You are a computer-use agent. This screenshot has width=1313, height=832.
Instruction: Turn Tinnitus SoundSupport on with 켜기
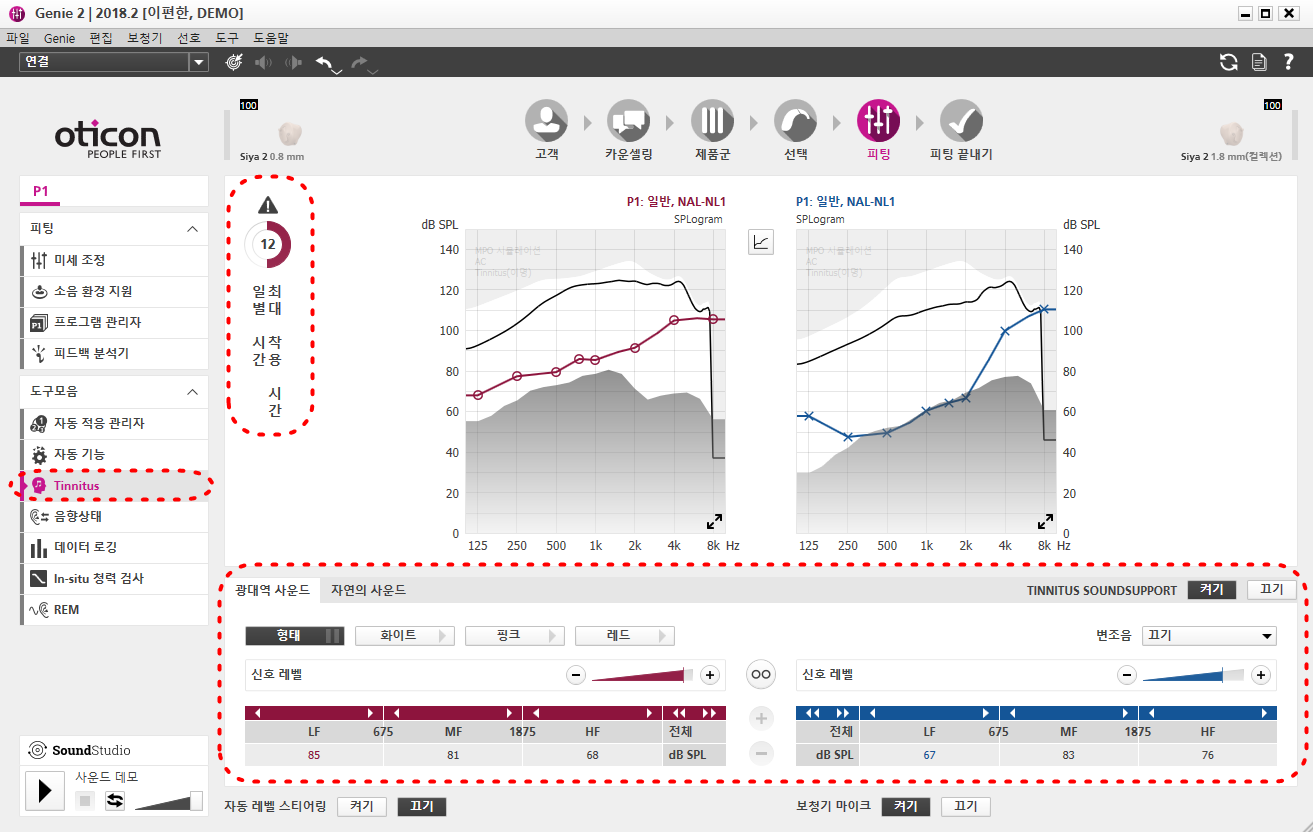1212,590
